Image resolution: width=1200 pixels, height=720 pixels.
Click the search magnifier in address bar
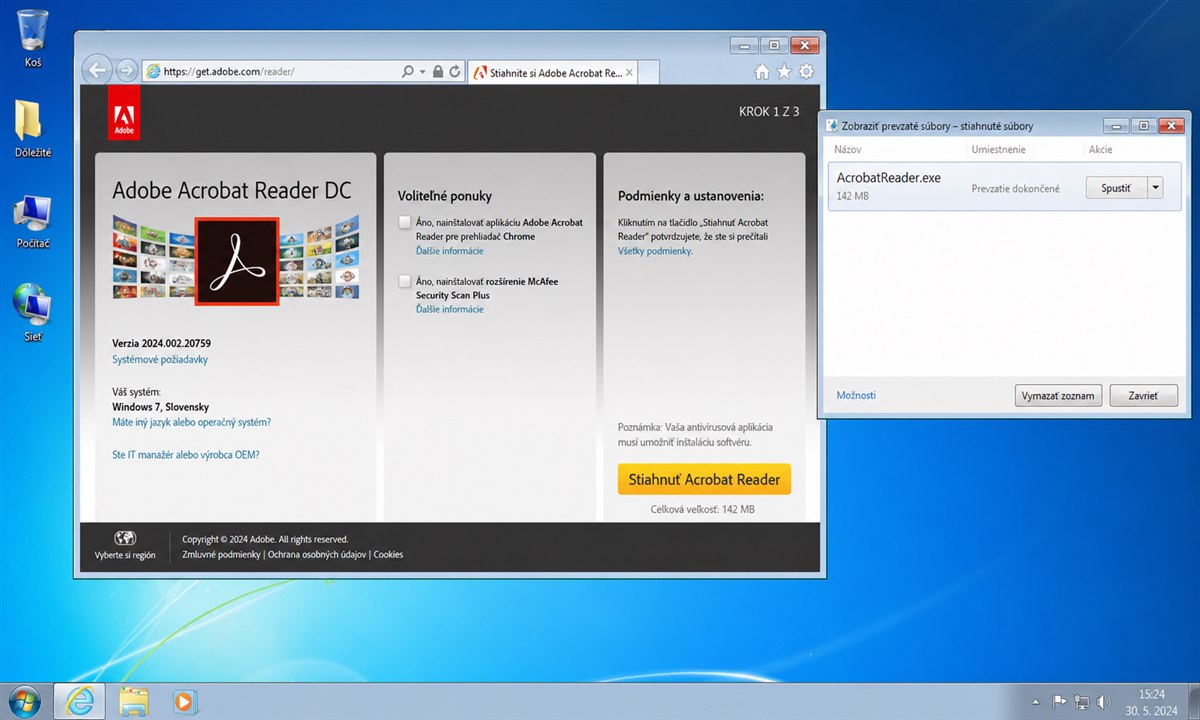407,72
